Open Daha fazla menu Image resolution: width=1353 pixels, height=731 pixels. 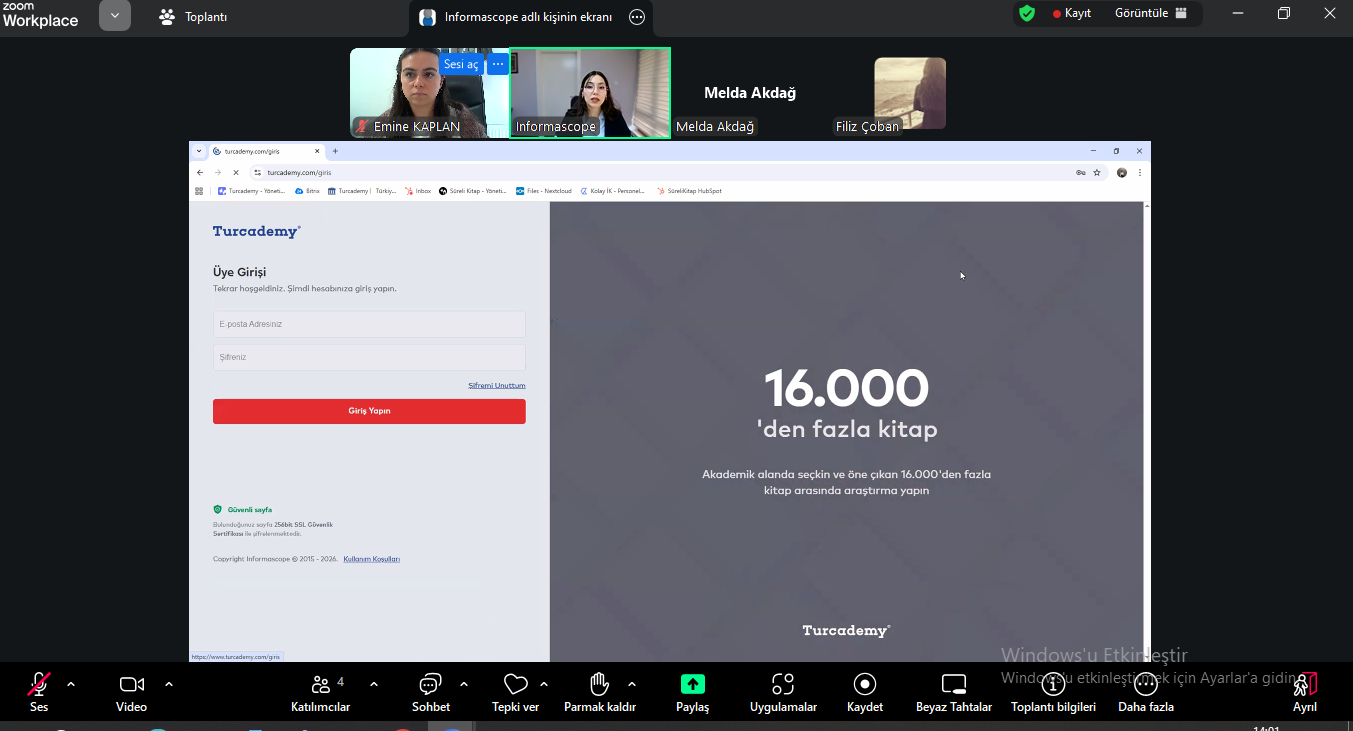(x=1145, y=691)
